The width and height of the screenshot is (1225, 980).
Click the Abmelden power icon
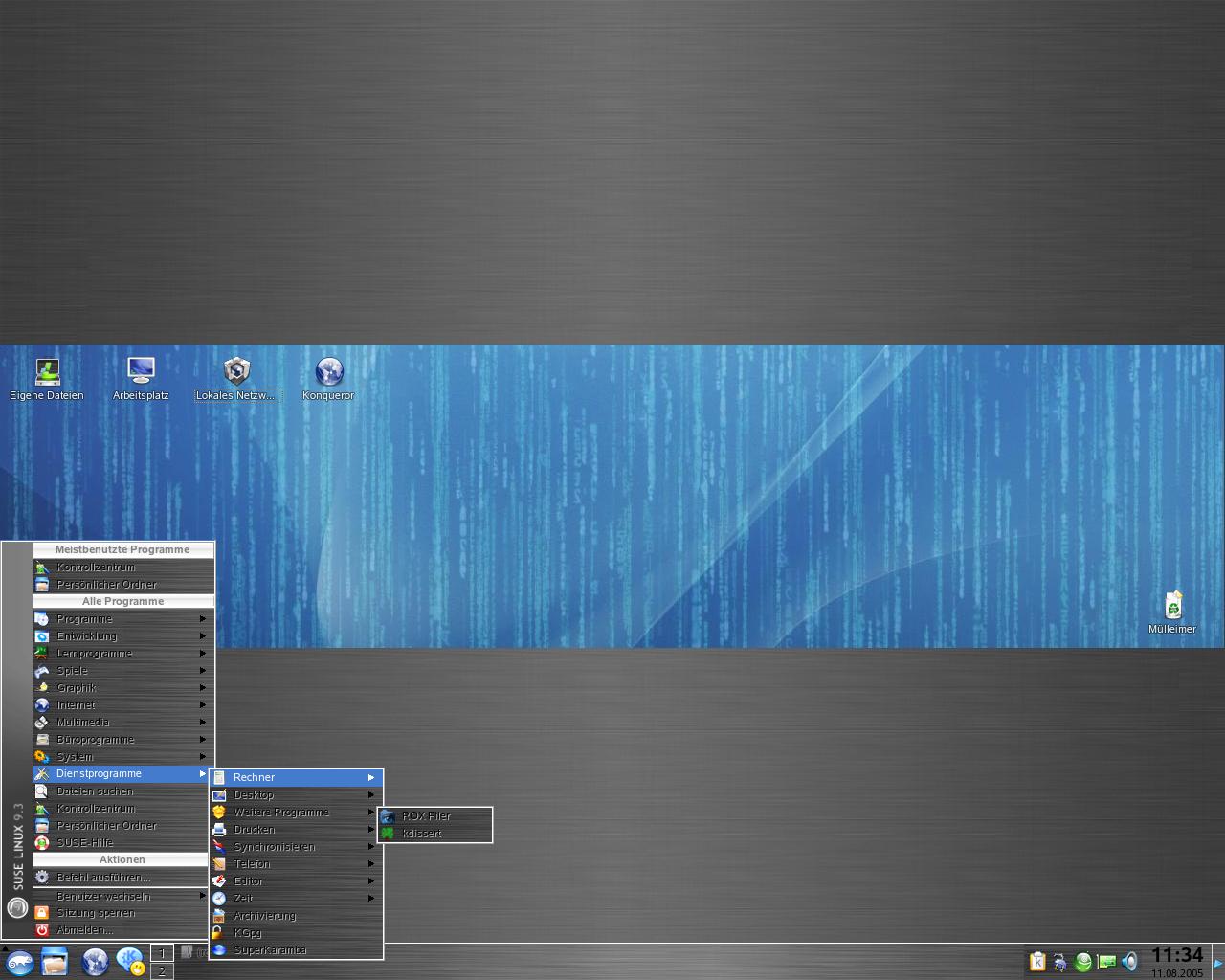click(x=42, y=930)
